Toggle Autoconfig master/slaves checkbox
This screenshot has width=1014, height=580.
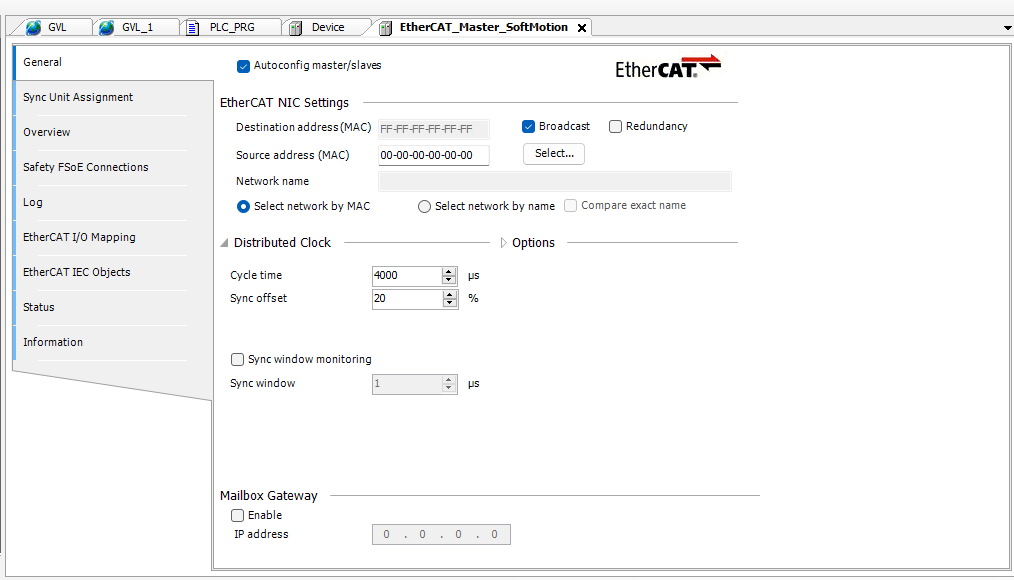tap(243, 66)
